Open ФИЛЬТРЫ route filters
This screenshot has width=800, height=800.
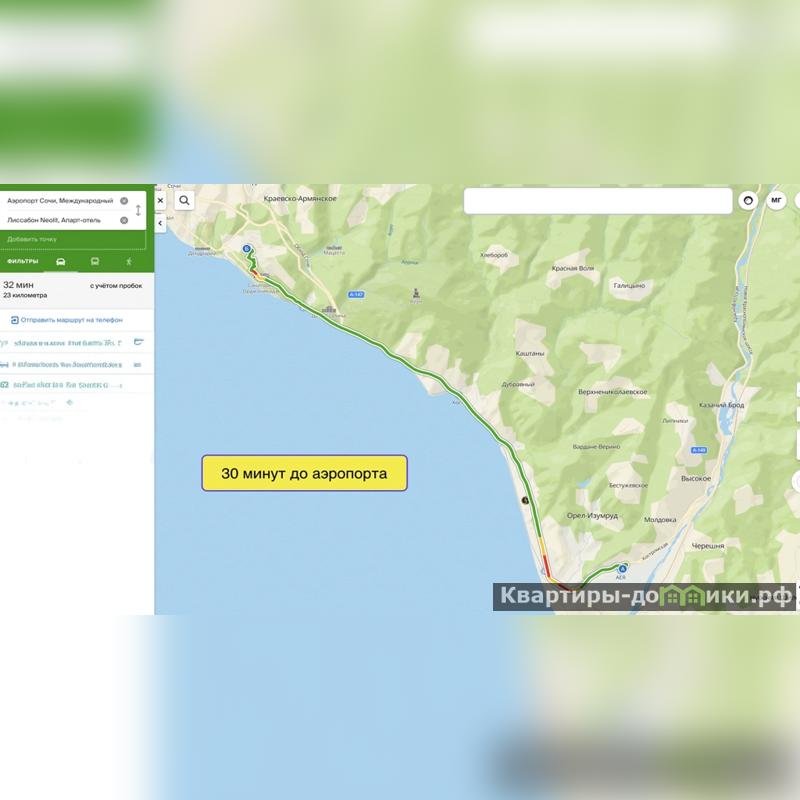tap(22, 262)
